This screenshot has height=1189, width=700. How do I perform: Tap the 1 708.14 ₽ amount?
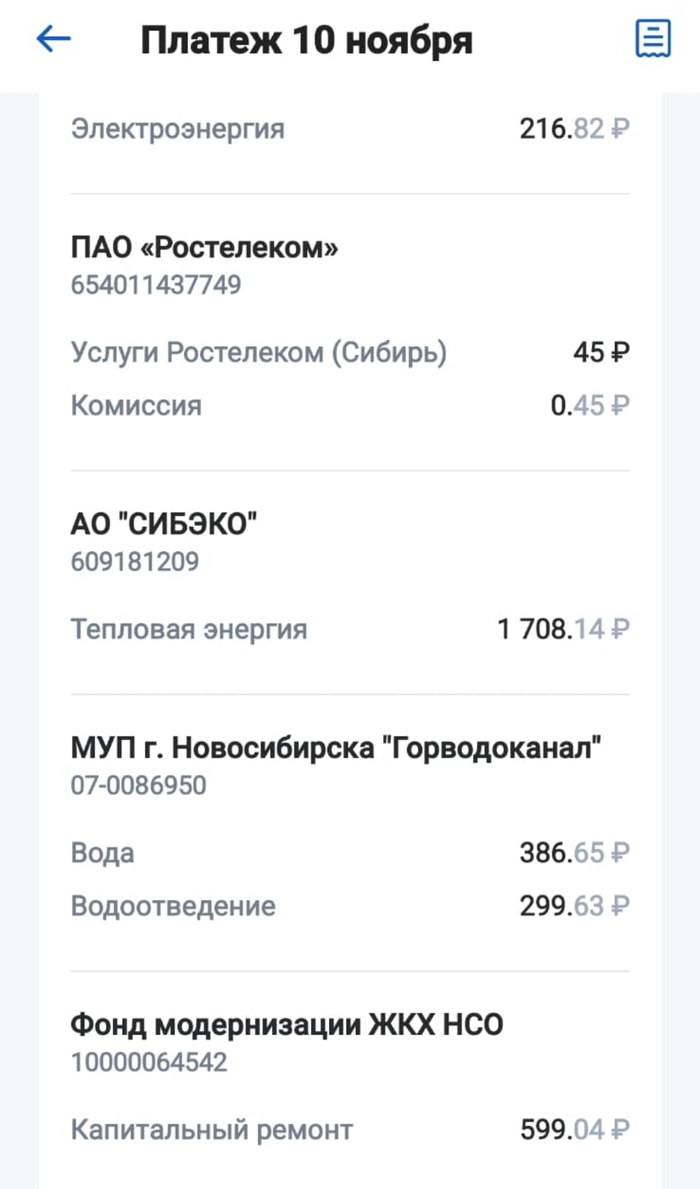tap(563, 630)
